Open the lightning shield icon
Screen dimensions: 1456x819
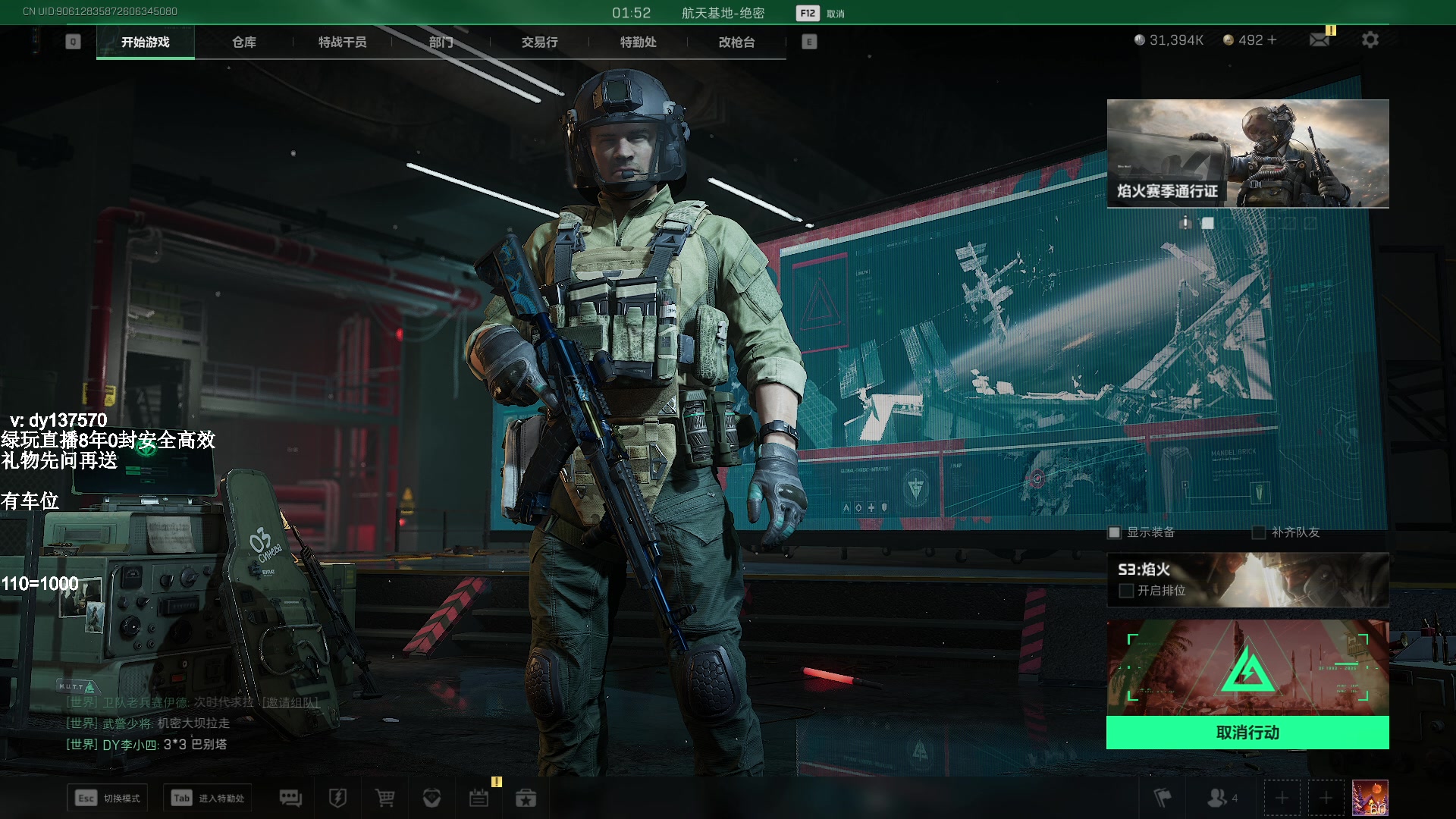pos(337,798)
